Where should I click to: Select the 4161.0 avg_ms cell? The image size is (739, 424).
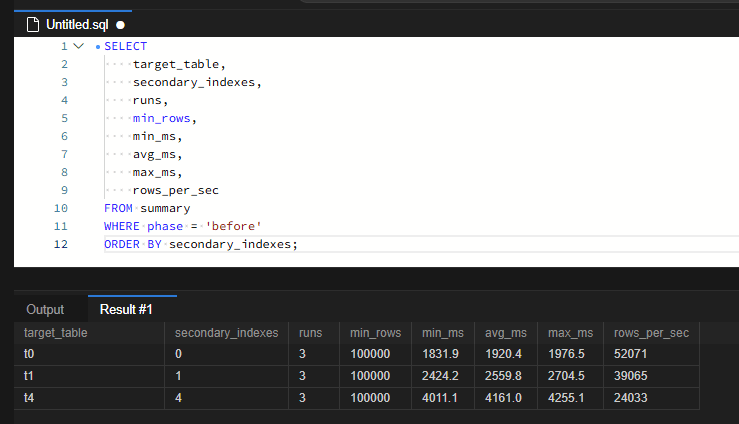coord(506,398)
